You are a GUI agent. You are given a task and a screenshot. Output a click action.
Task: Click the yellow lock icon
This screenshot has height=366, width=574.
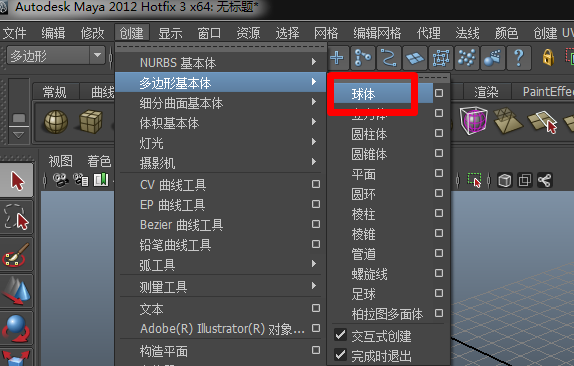[548, 58]
